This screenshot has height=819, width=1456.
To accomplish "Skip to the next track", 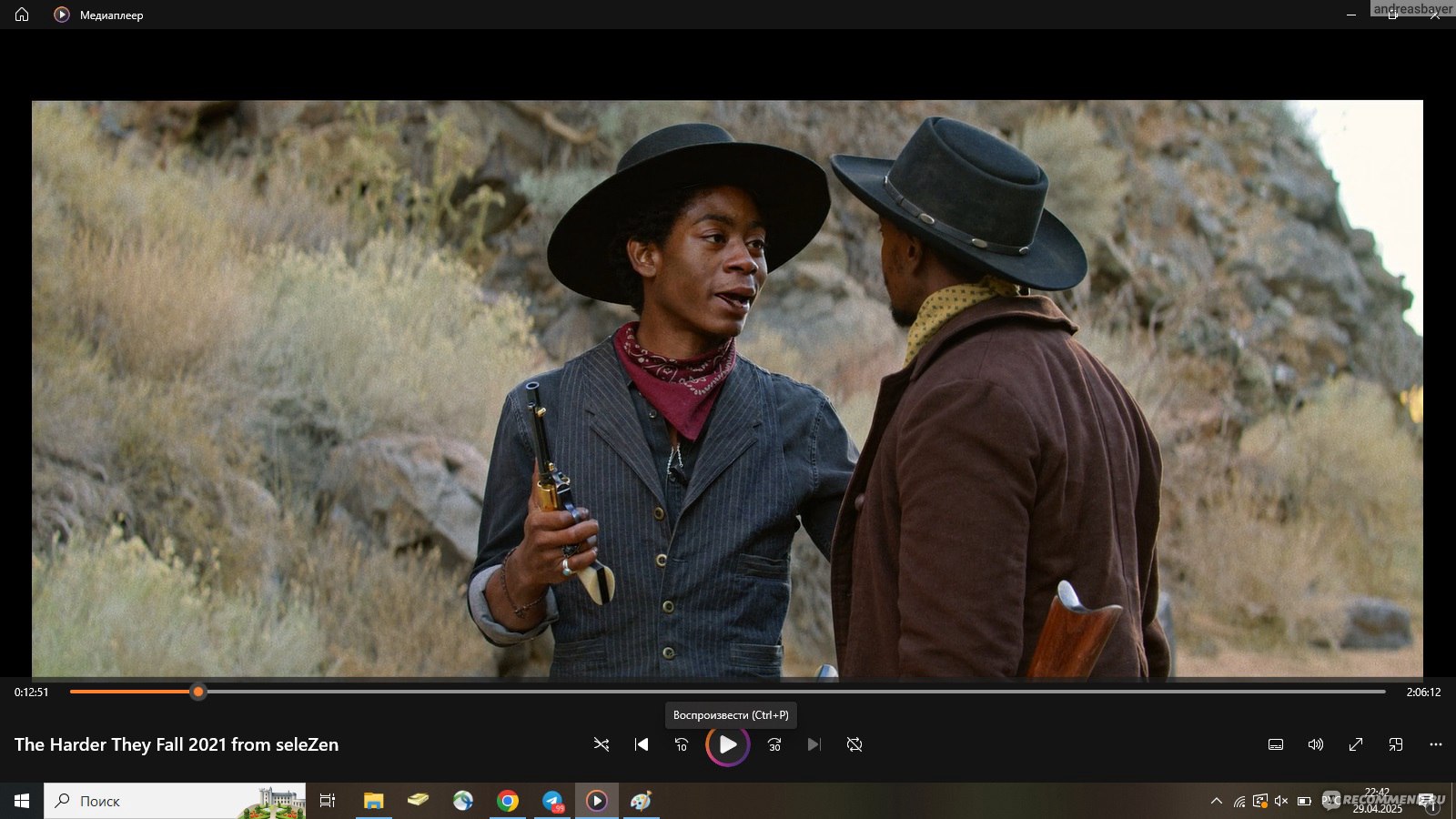I will [814, 744].
